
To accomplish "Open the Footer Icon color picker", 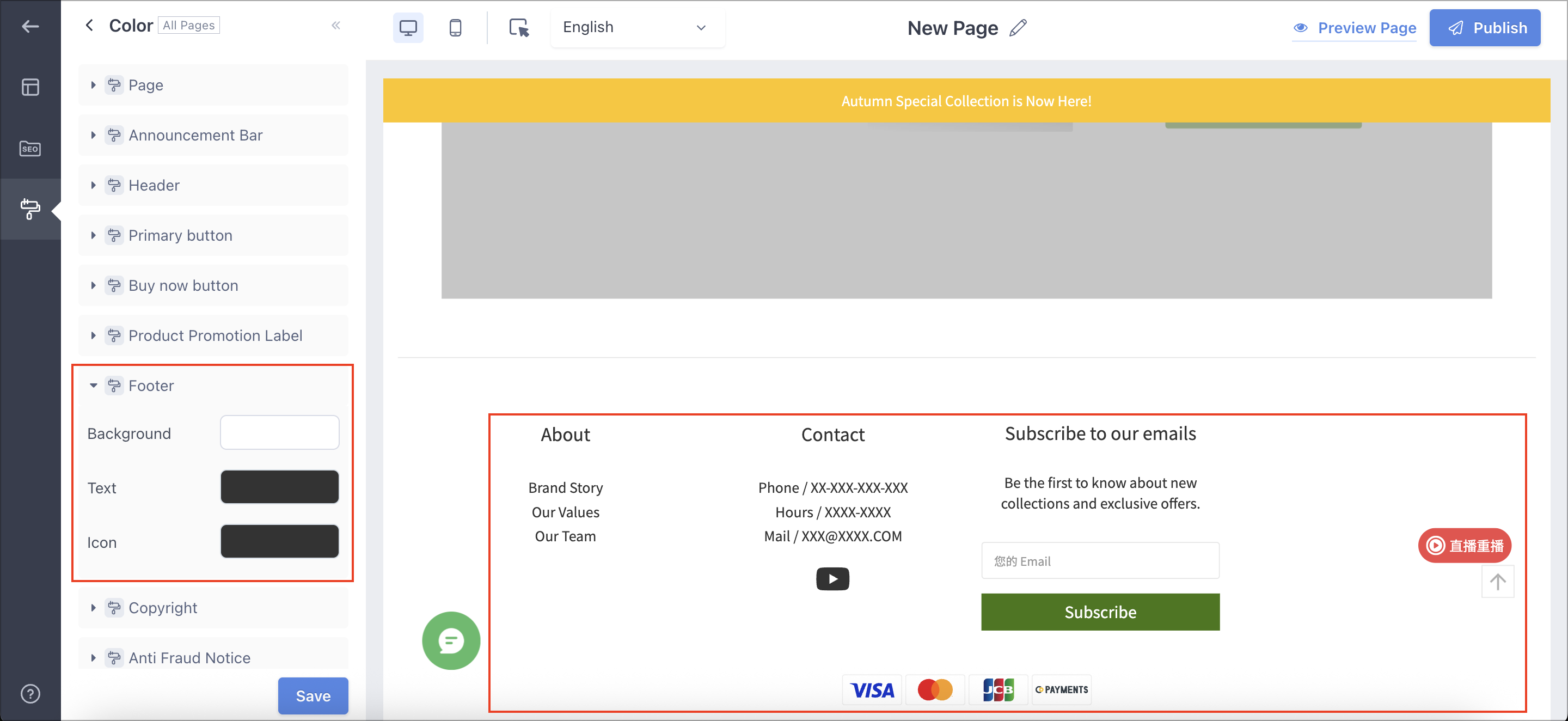I will pyautogui.click(x=279, y=541).
